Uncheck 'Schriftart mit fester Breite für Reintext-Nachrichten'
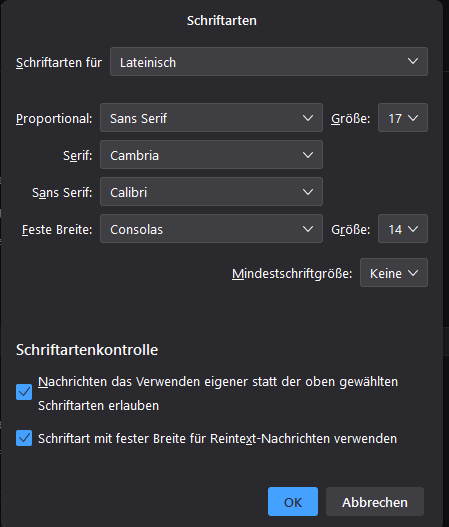Image resolution: width=449 pixels, height=527 pixels. click(x=24, y=438)
